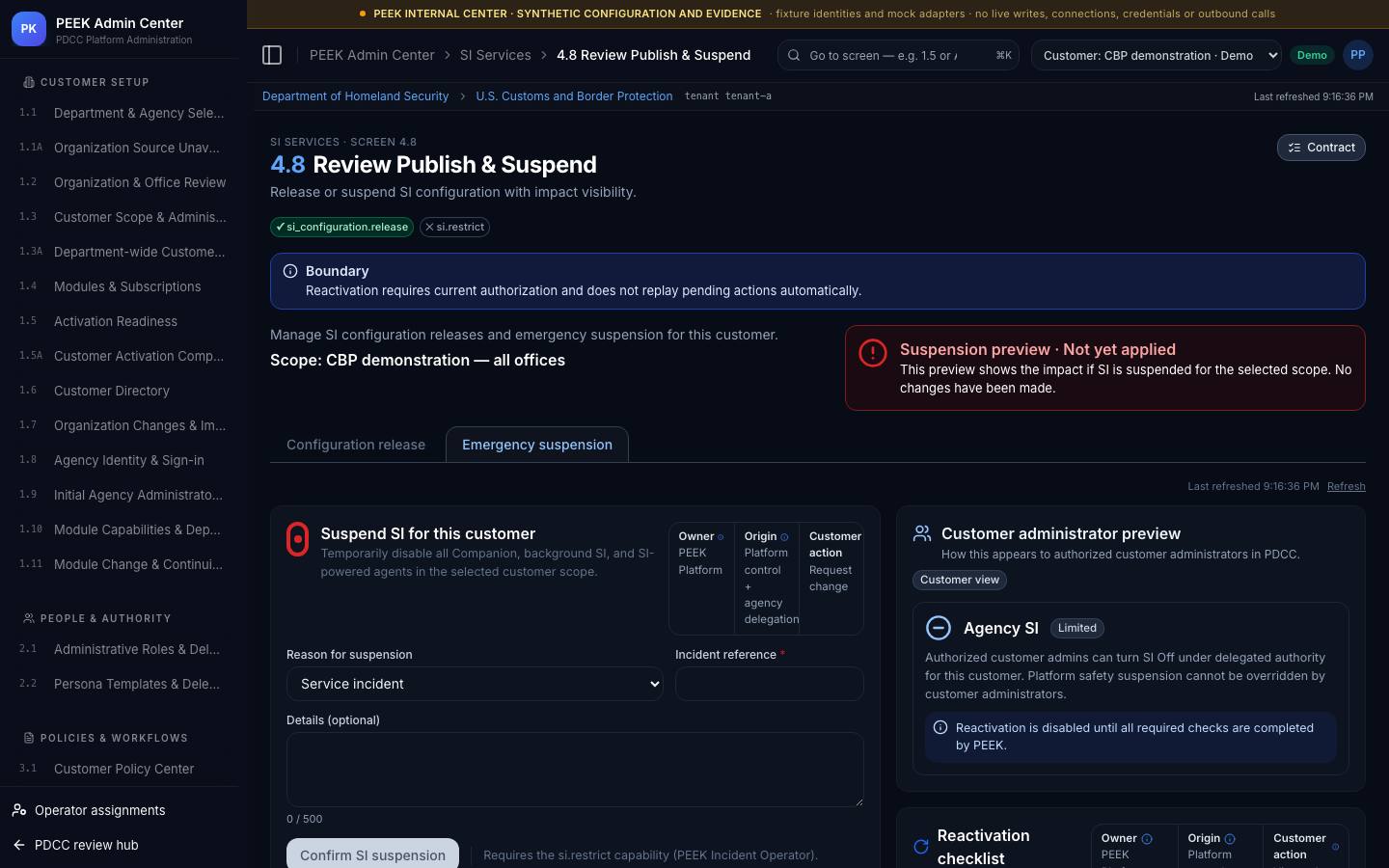Click Owner info icon in Reactivation checklist

(1147, 839)
